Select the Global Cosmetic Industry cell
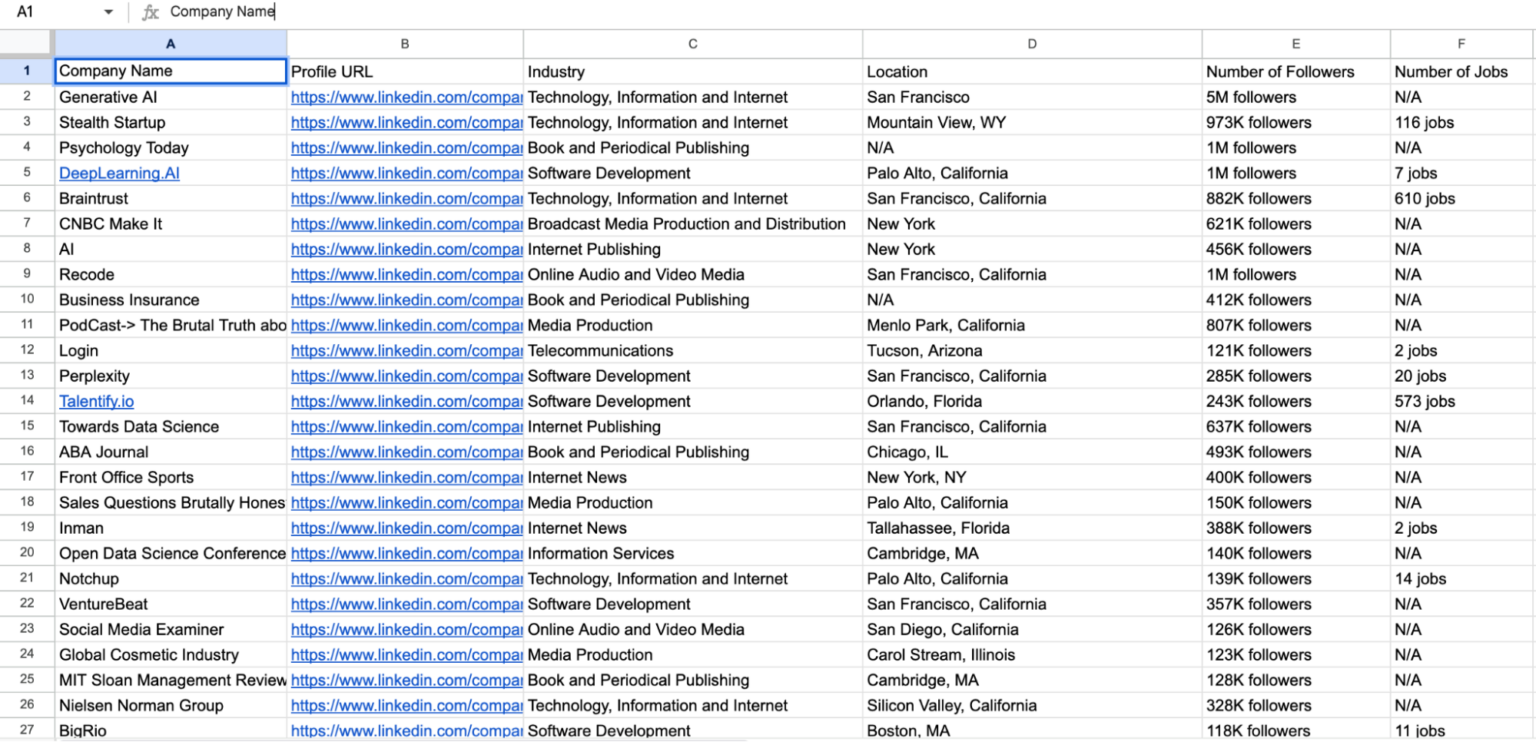Image resolution: width=1536 pixels, height=742 pixels. coord(171,655)
